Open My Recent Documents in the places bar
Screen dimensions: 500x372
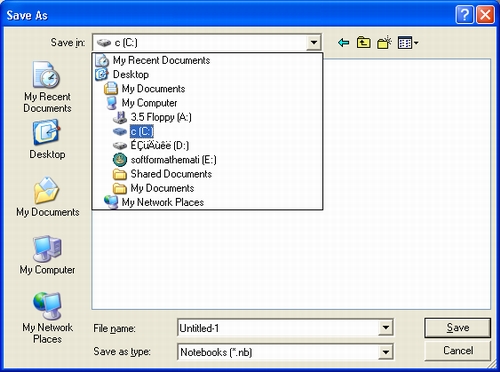(x=47, y=87)
